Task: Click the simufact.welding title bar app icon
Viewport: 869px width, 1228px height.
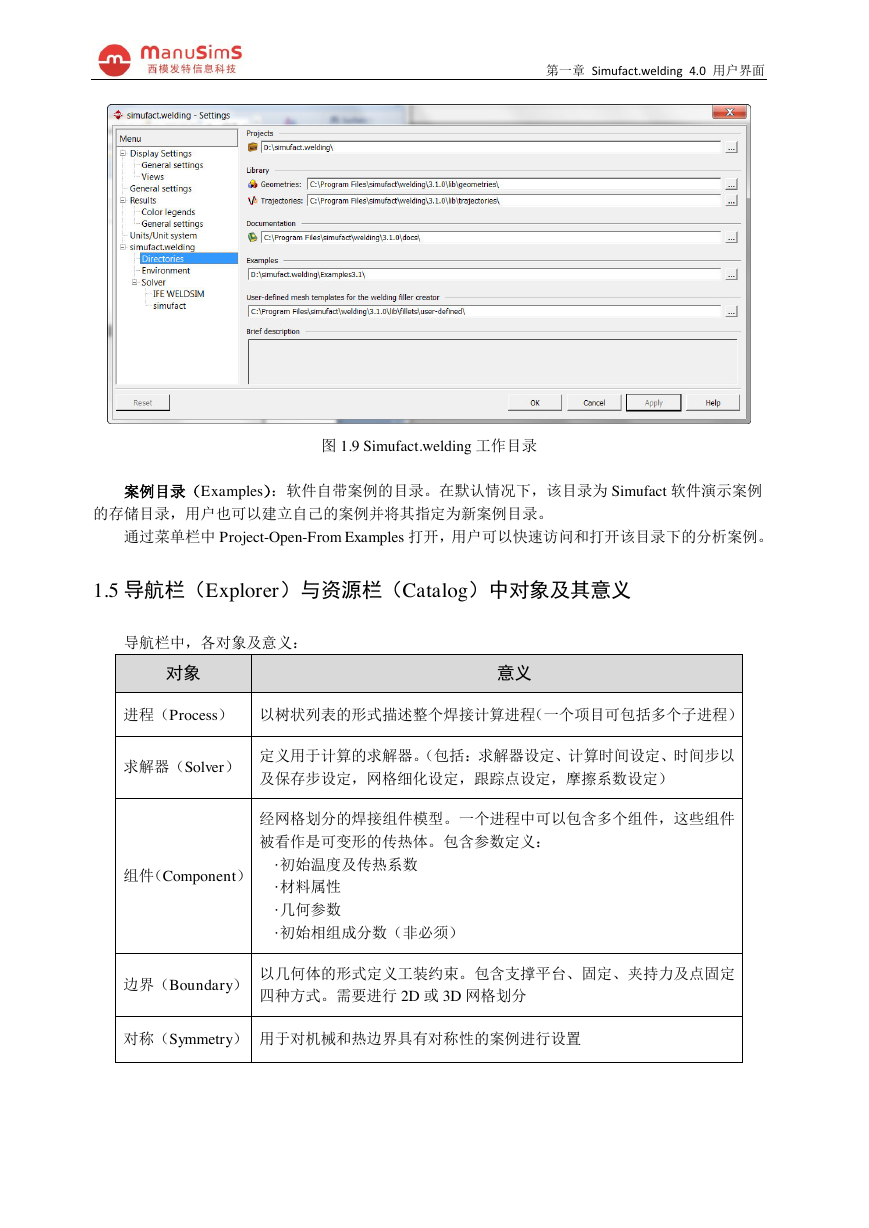Action: (118, 115)
